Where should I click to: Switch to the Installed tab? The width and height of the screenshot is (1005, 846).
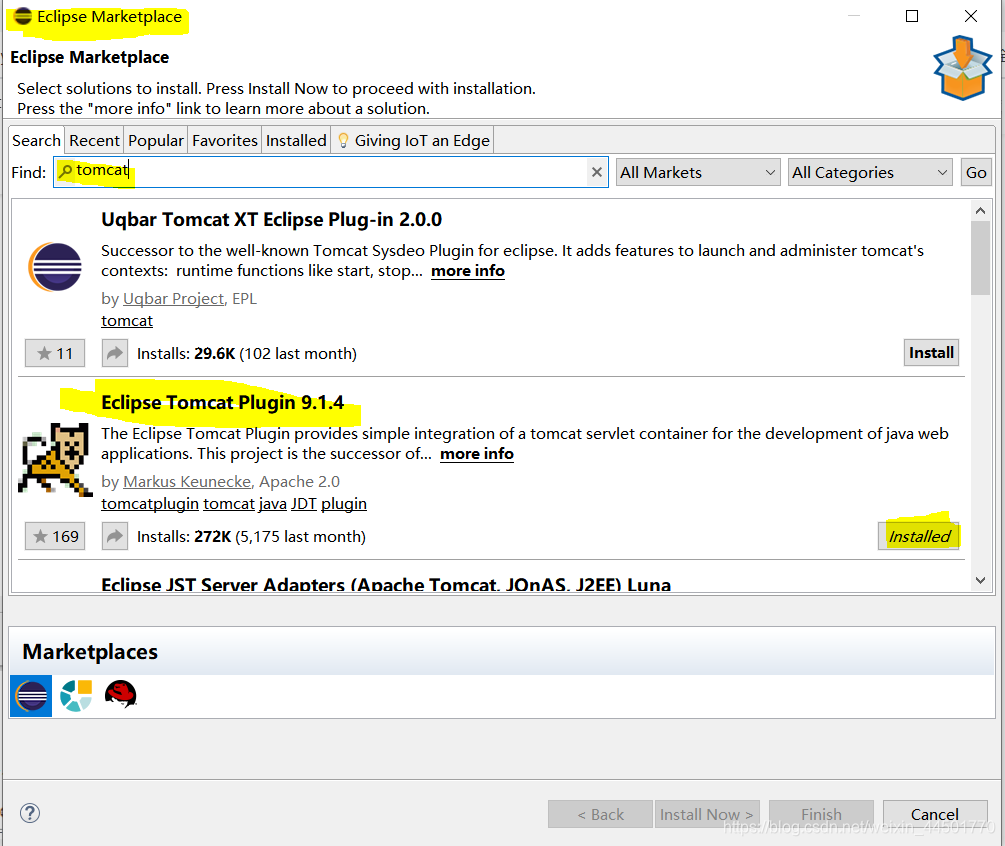tap(296, 140)
